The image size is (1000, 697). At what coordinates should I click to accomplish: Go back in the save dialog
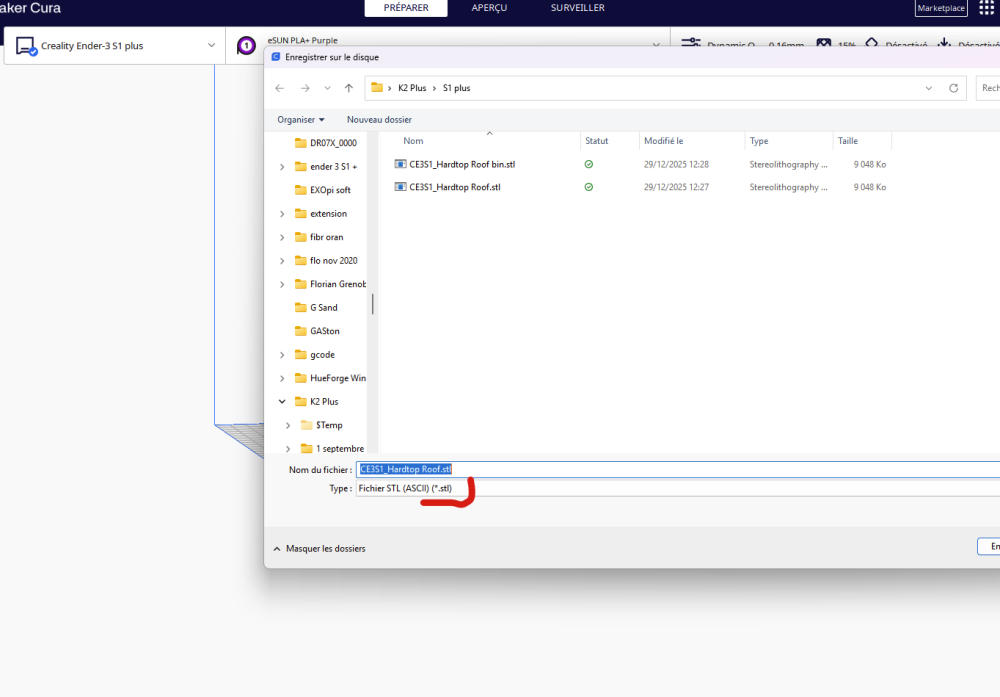click(279, 88)
